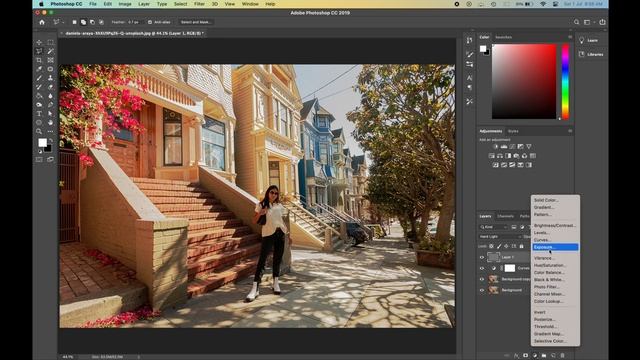The height and width of the screenshot is (360, 640).
Task: Hide Layer 1 using eye icon
Action: pos(482,257)
